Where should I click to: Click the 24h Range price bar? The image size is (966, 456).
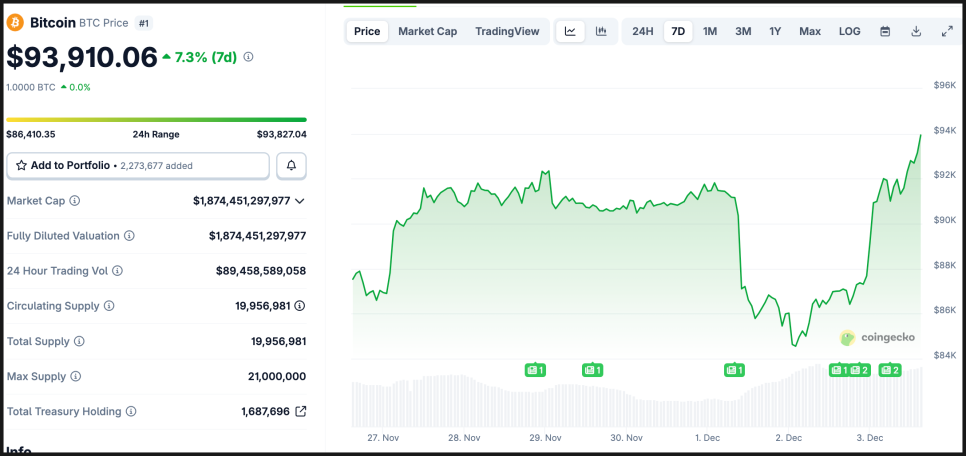click(156, 120)
